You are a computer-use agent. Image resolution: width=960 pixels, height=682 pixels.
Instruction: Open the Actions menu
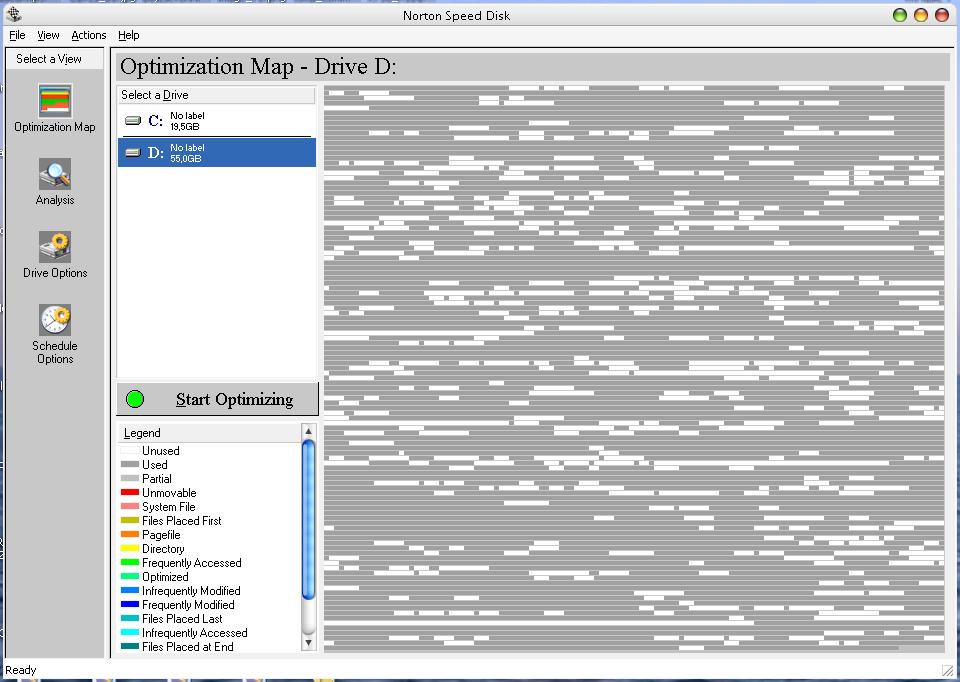(x=89, y=36)
